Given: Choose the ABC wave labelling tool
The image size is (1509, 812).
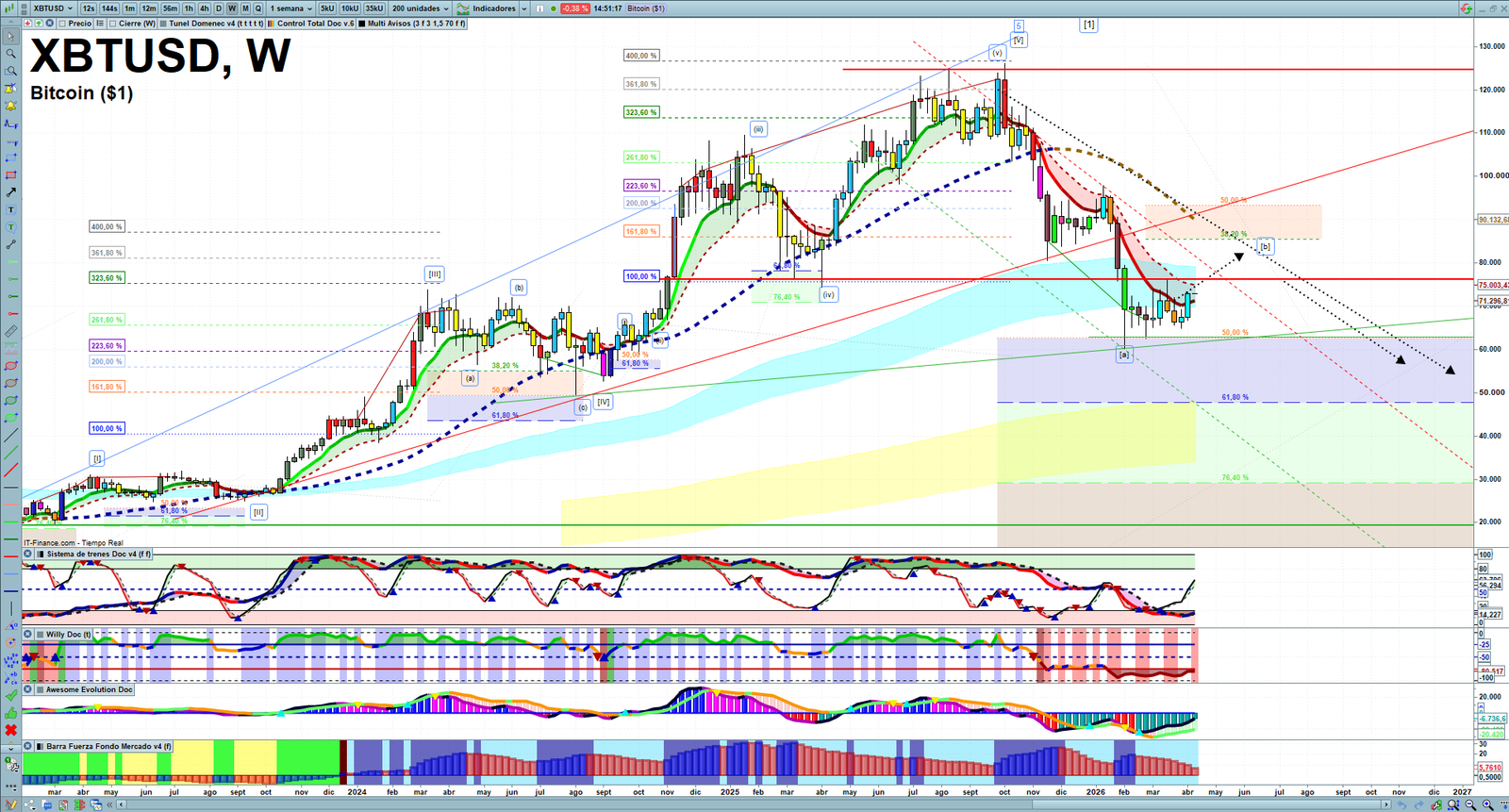Looking at the screenshot, I should pos(10,677).
